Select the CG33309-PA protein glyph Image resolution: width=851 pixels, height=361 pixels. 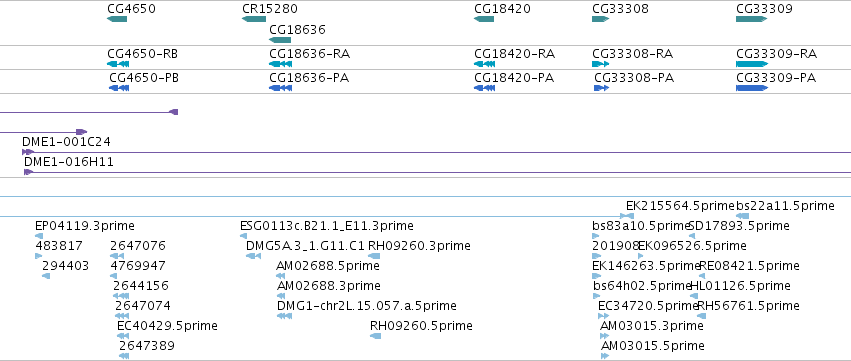pos(752,88)
